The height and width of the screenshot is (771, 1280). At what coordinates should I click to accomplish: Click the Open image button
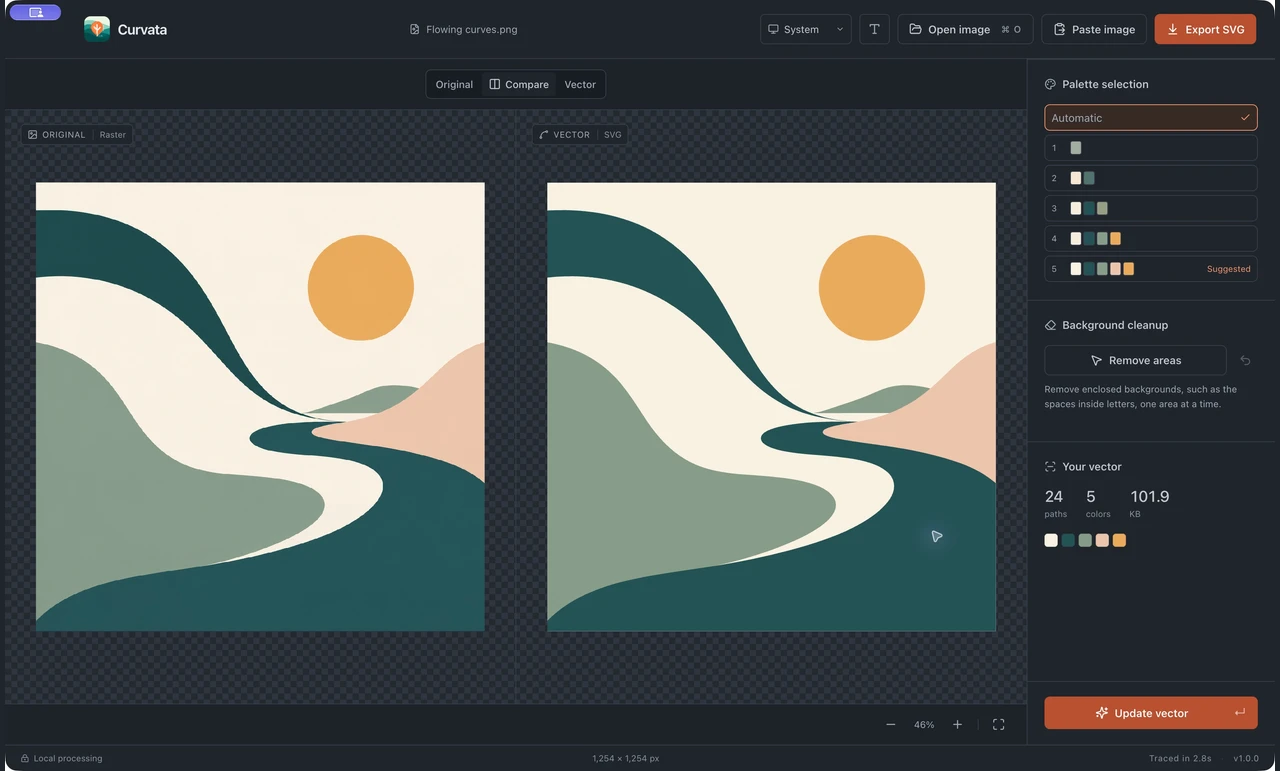(965, 29)
